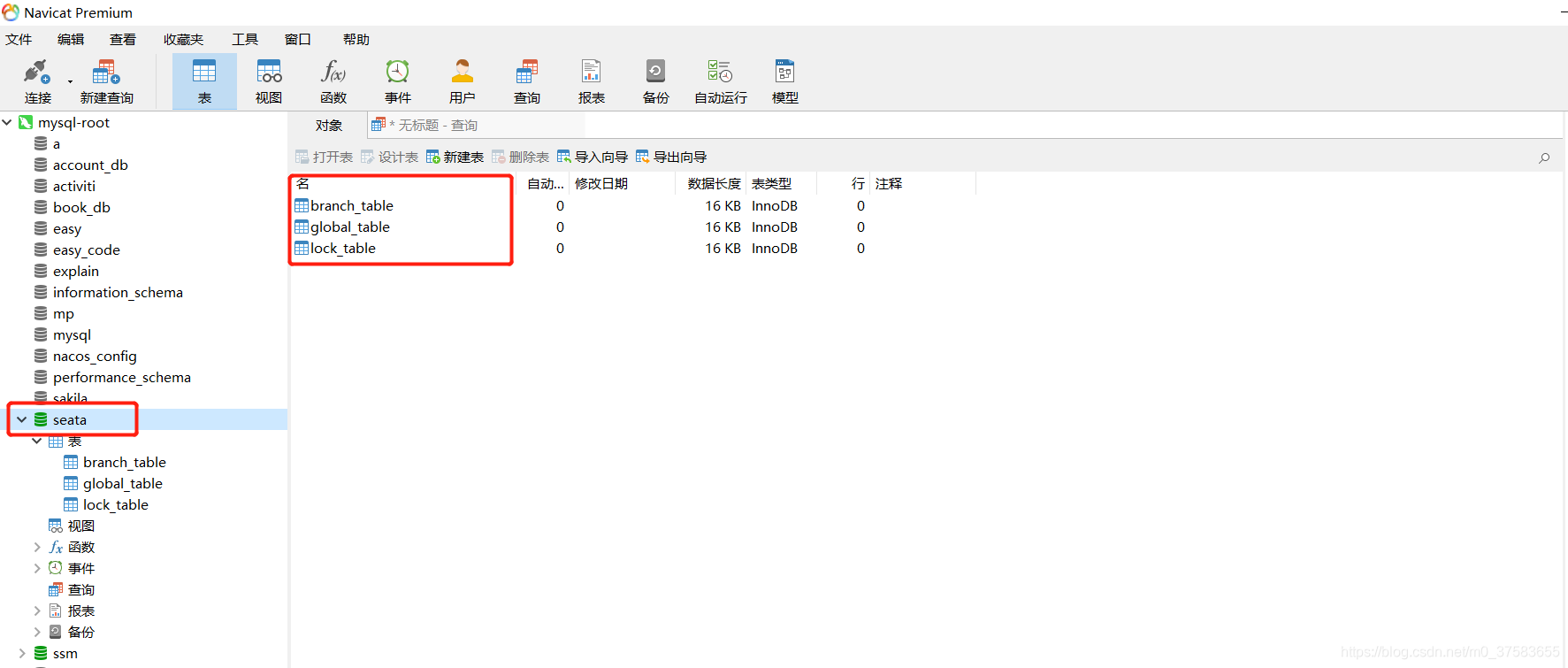Image resolution: width=1568 pixels, height=668 pixels.
Task: Select the account_db database in the tree
Action: click(90, 165)
